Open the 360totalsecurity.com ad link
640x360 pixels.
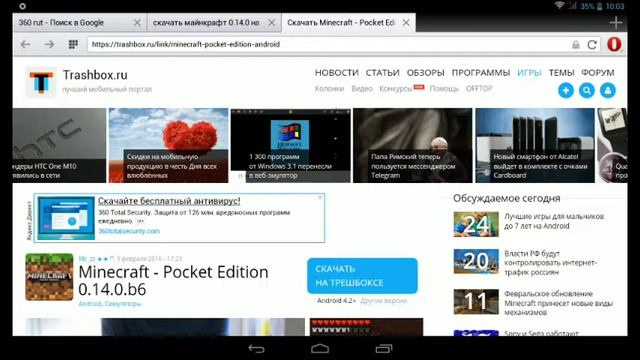point(129,231)
